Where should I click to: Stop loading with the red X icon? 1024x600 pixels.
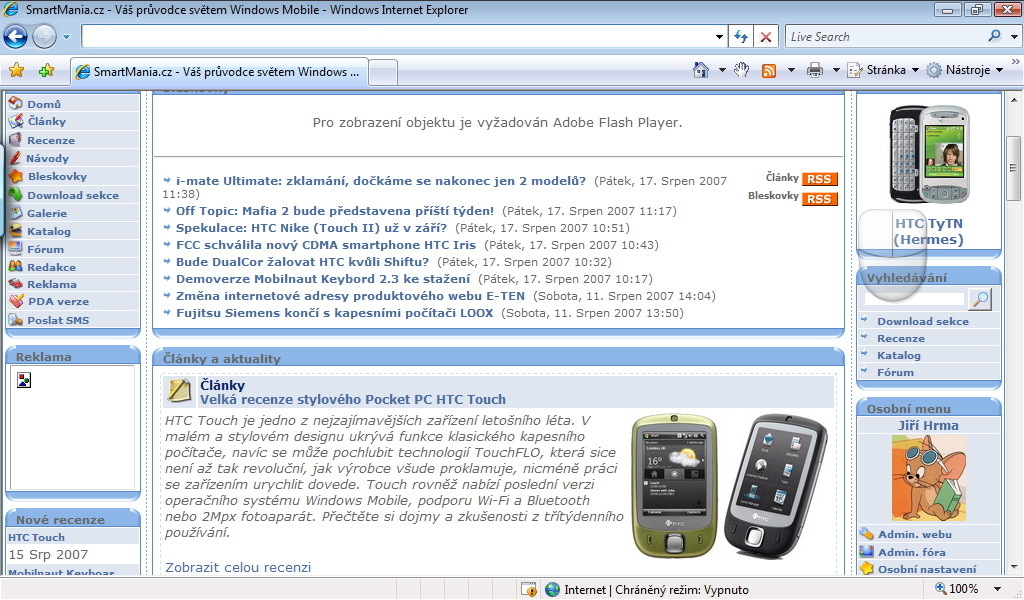click(766, 37)
